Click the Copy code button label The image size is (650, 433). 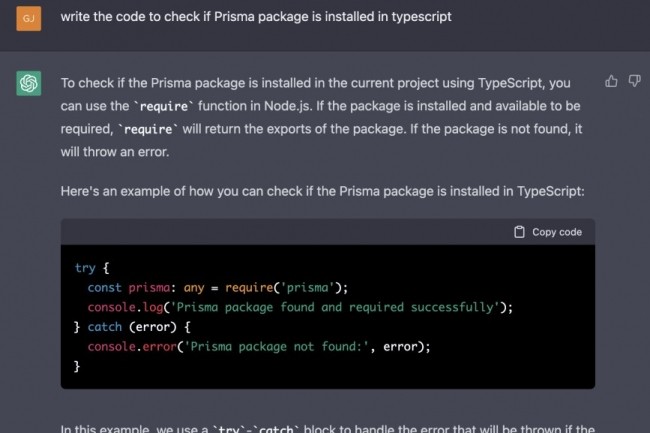[x=557, y=232]
